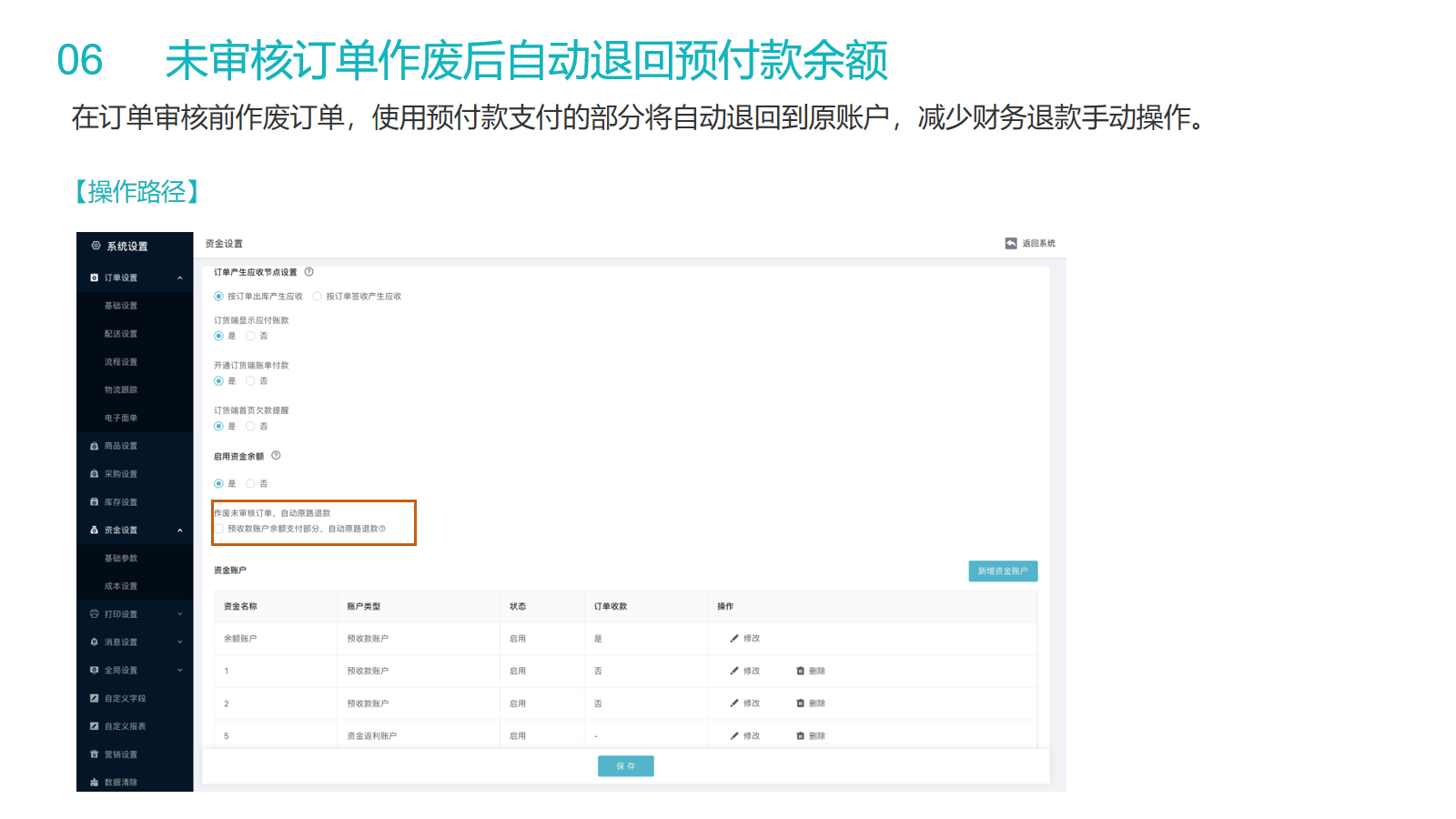This screenshot has height=819, width=1456.
Task: Click the 系统设置 gear icon
Action: (96, 246)
